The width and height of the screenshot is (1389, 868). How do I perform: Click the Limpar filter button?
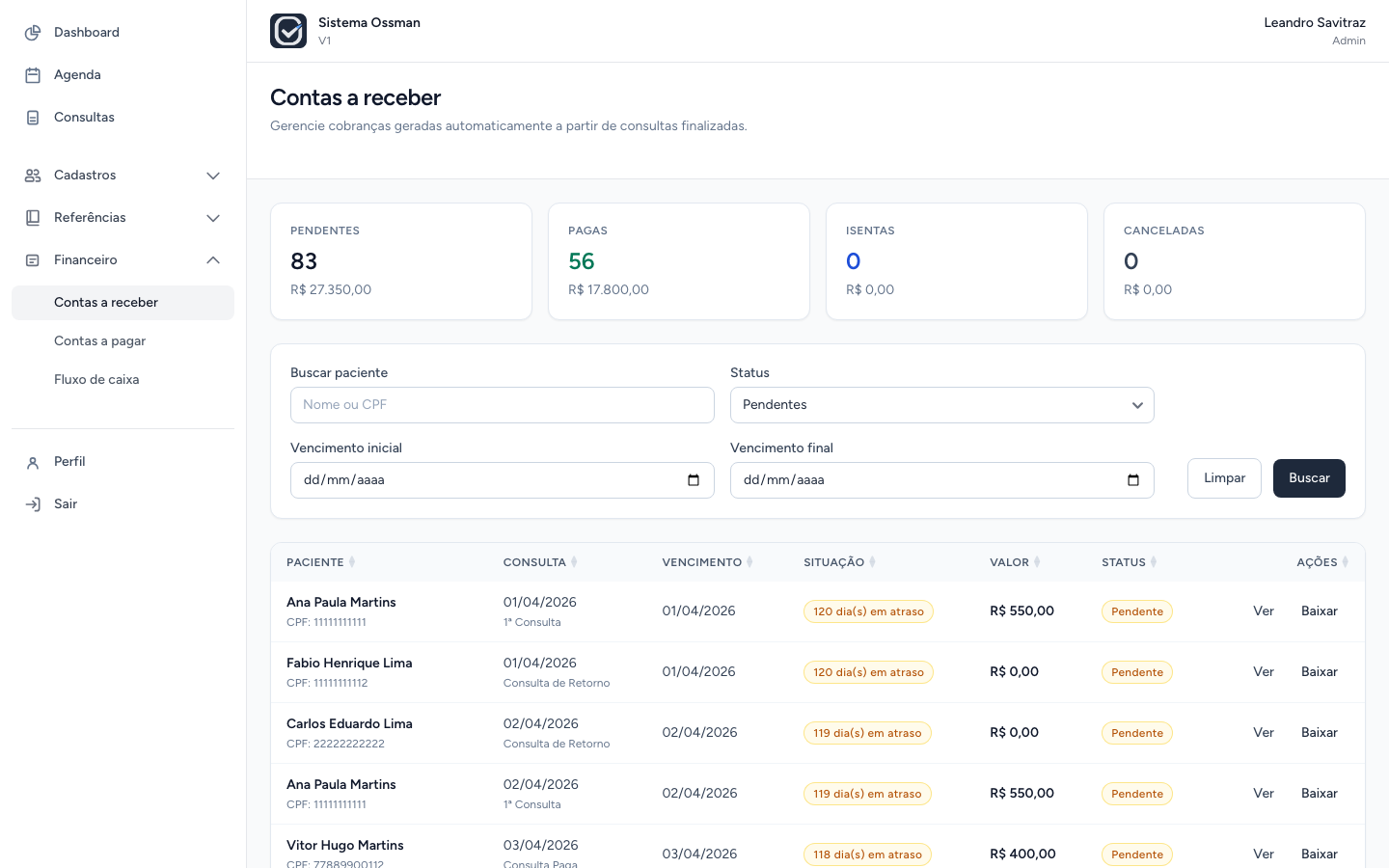[x=1224, y=478]
